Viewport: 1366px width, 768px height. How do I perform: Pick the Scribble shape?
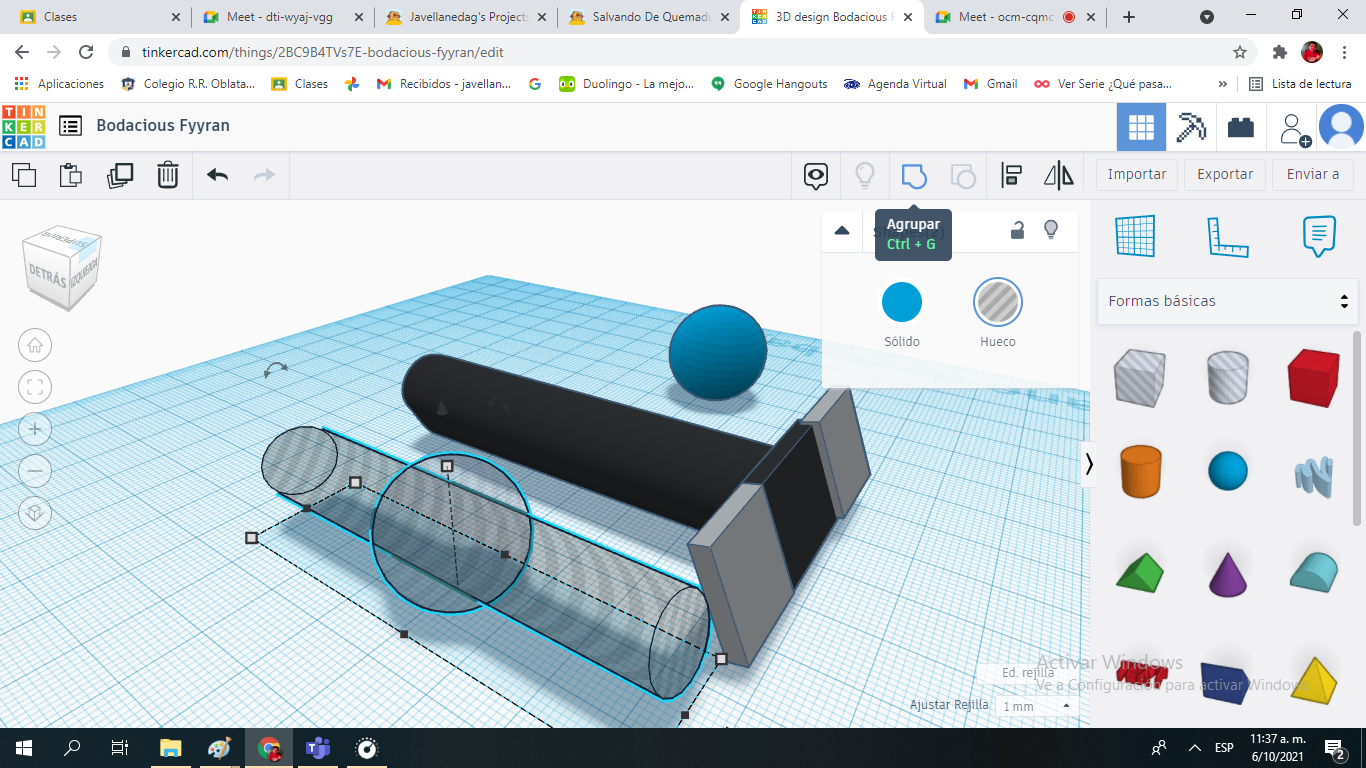1313,475
